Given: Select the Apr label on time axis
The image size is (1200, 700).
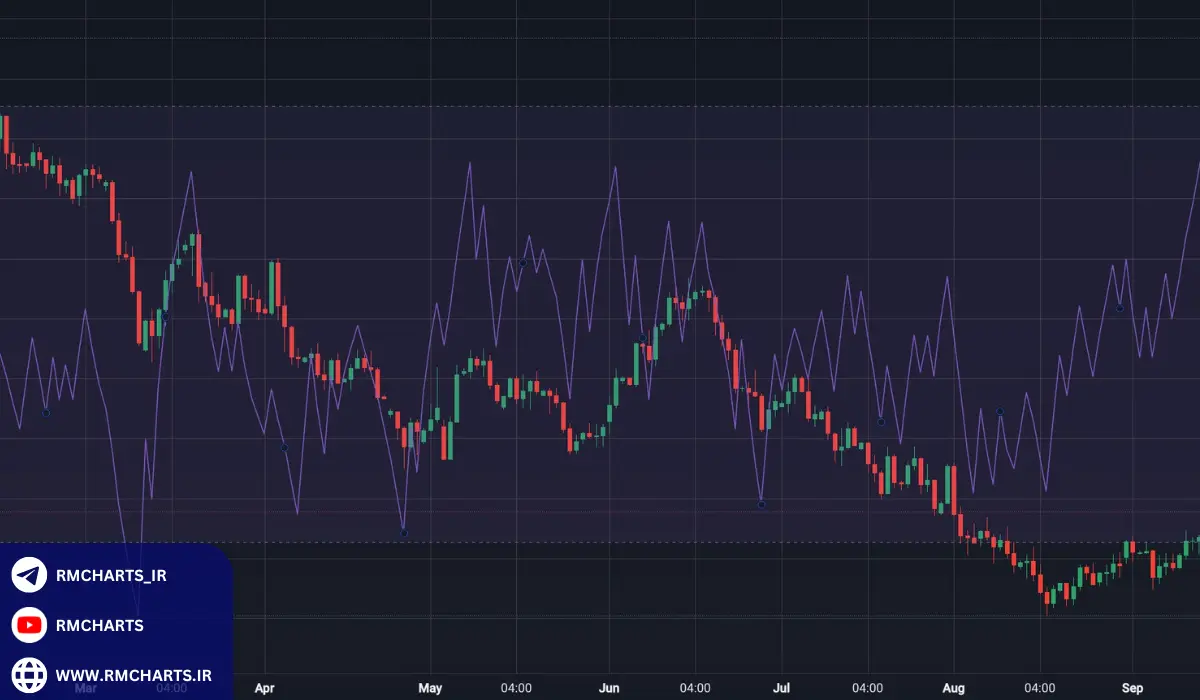Looking at the screenshot, I should click(264, 688).
